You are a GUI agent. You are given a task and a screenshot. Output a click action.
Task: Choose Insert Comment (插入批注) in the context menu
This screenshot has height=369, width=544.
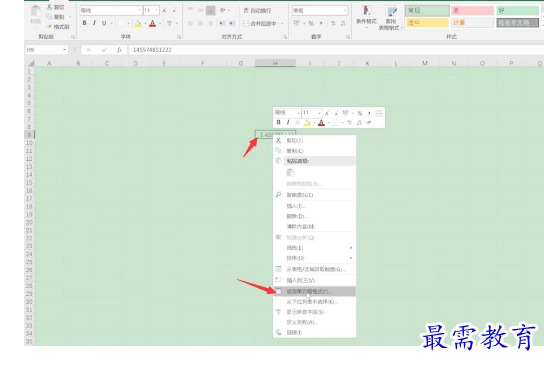(x=314, y=280)
